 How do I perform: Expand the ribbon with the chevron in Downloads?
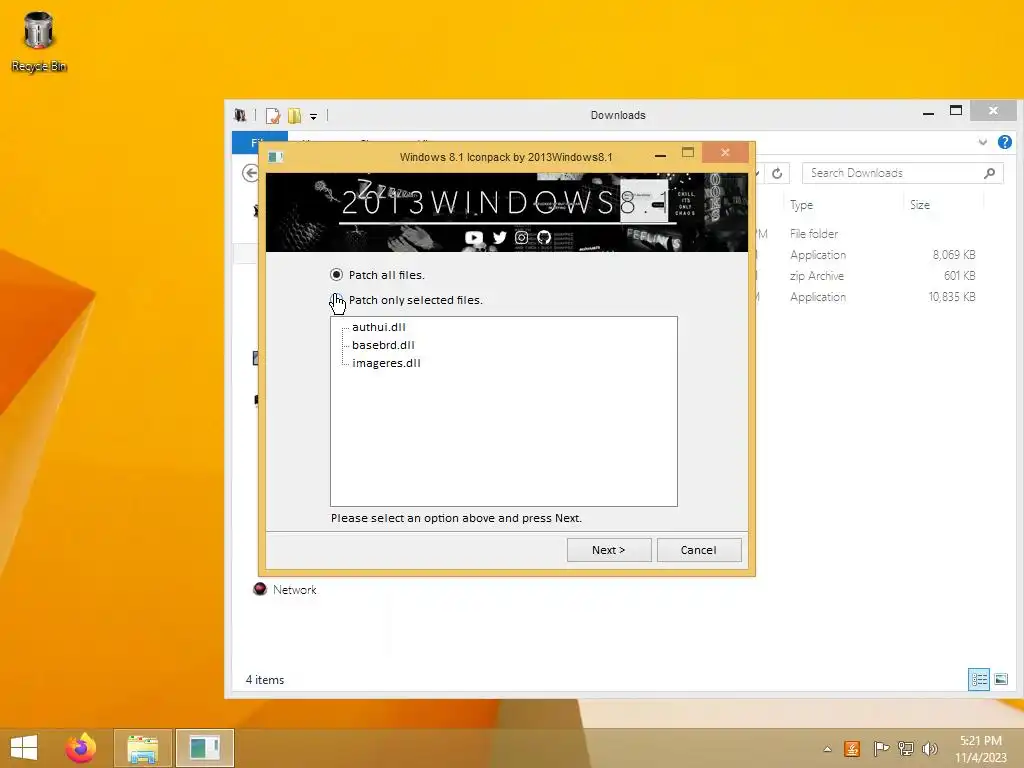point(982,142)
